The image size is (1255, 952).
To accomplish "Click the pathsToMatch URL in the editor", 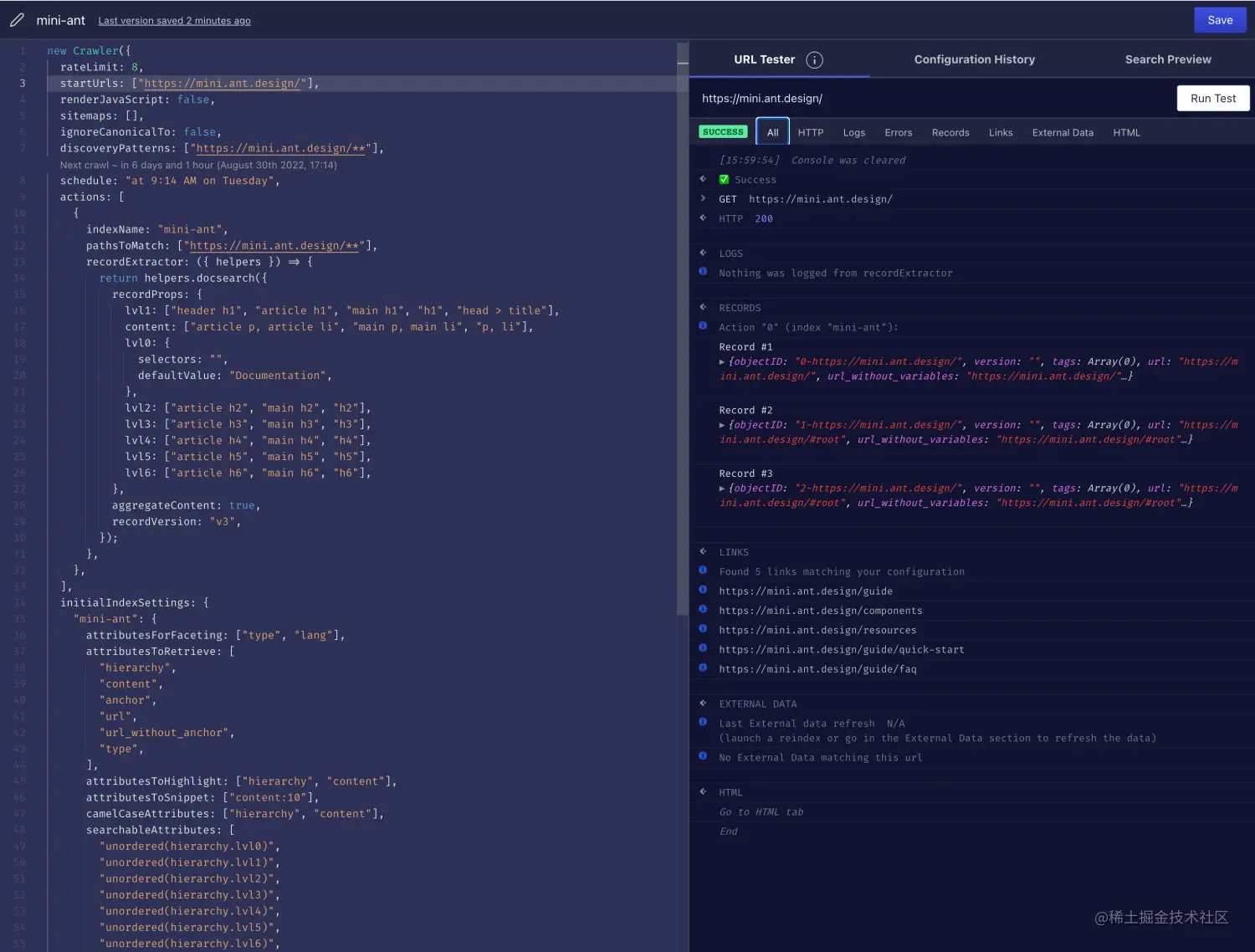I will pos(274,246).
